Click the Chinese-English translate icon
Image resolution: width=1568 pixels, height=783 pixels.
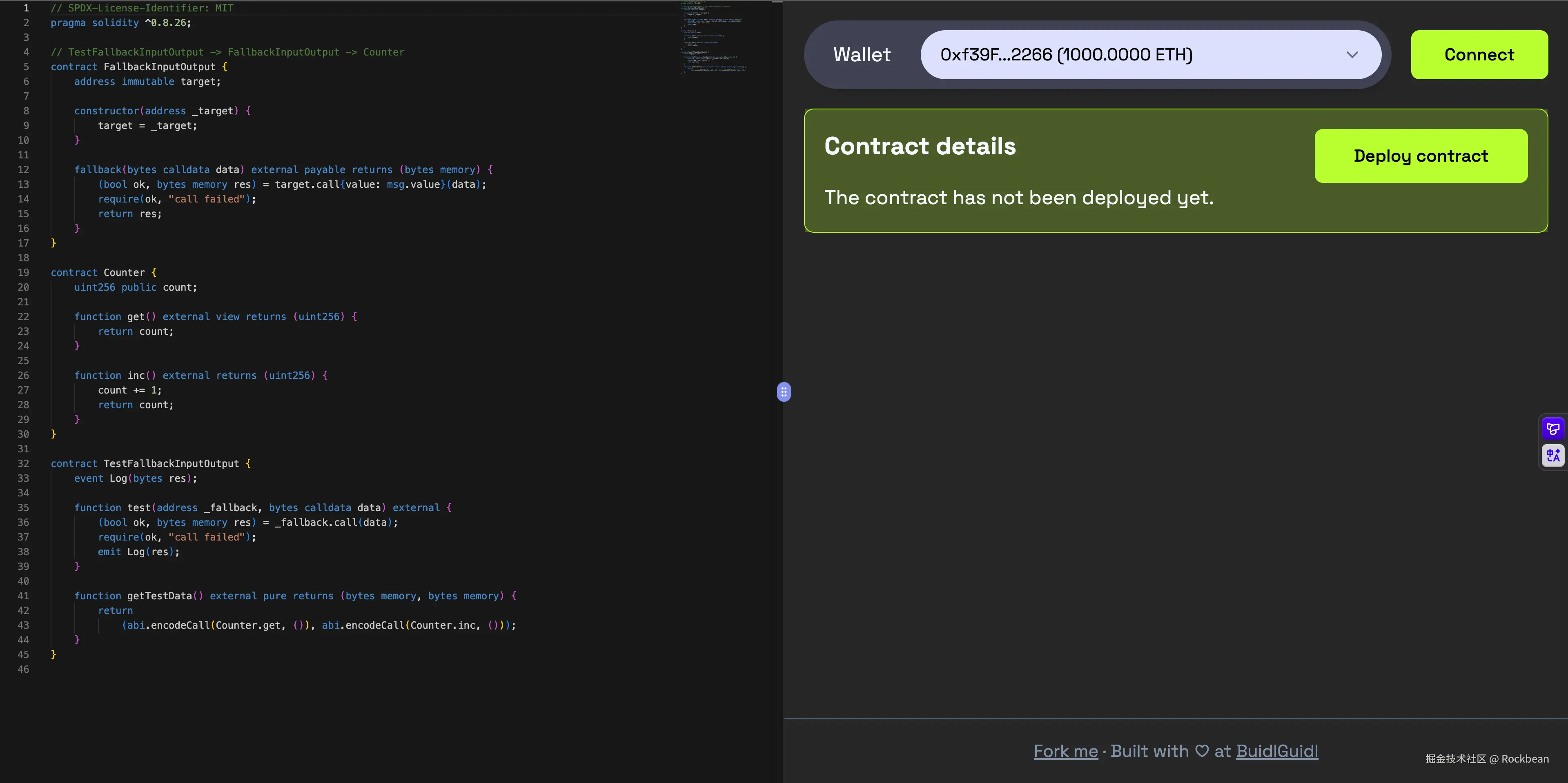point(1553,455)
